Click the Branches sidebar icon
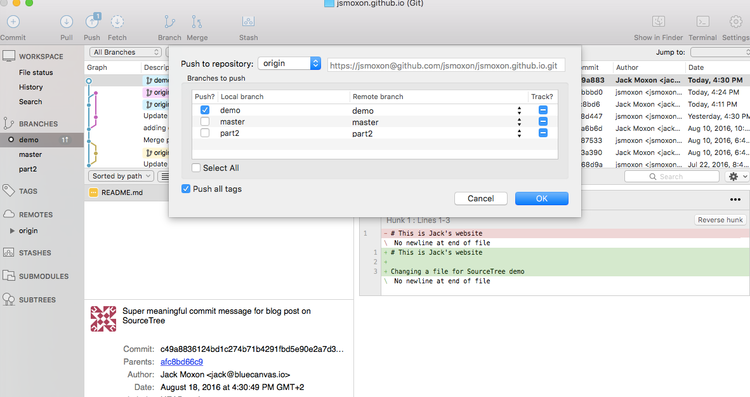This screenshot has width=750, height=397. click(x=9, y=123)
